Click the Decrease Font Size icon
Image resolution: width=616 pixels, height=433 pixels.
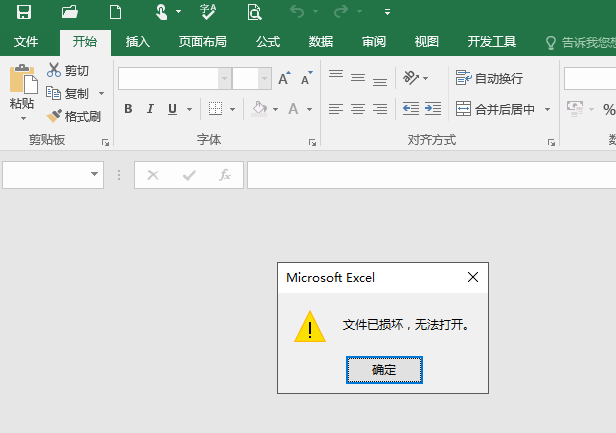[307, 79]
